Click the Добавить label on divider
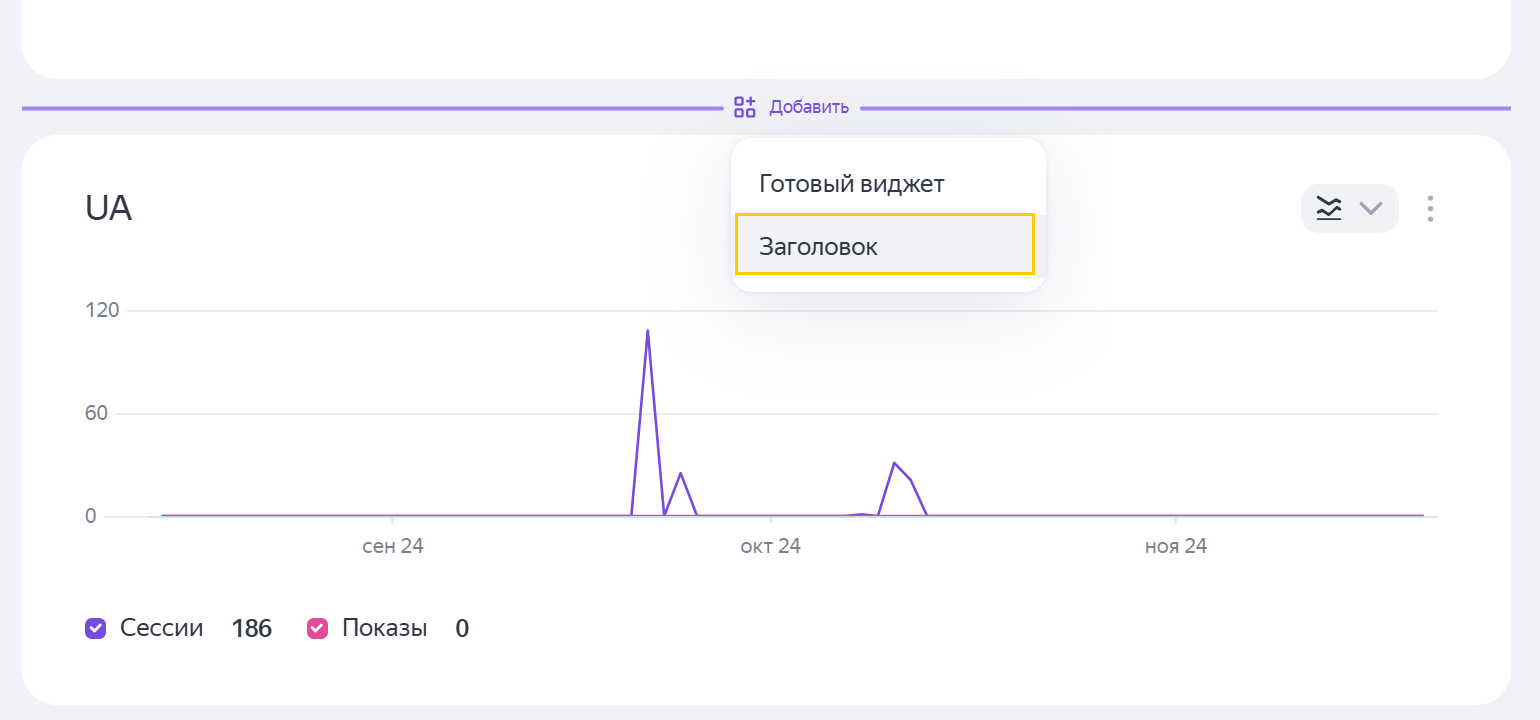Viewport: 1540px width, 720px height. 809,107
